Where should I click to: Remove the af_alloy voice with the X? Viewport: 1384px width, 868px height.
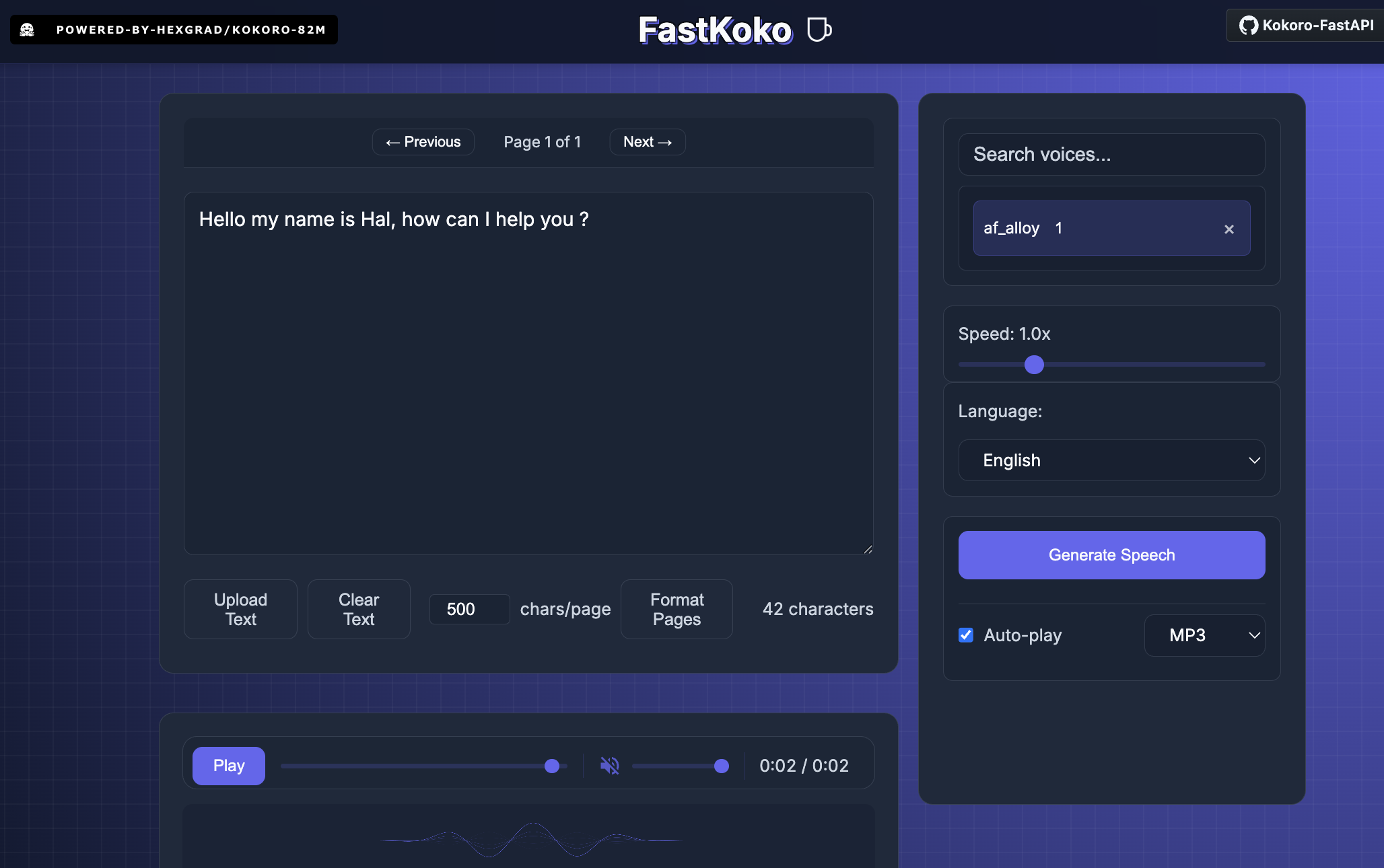pos(1229,229)
